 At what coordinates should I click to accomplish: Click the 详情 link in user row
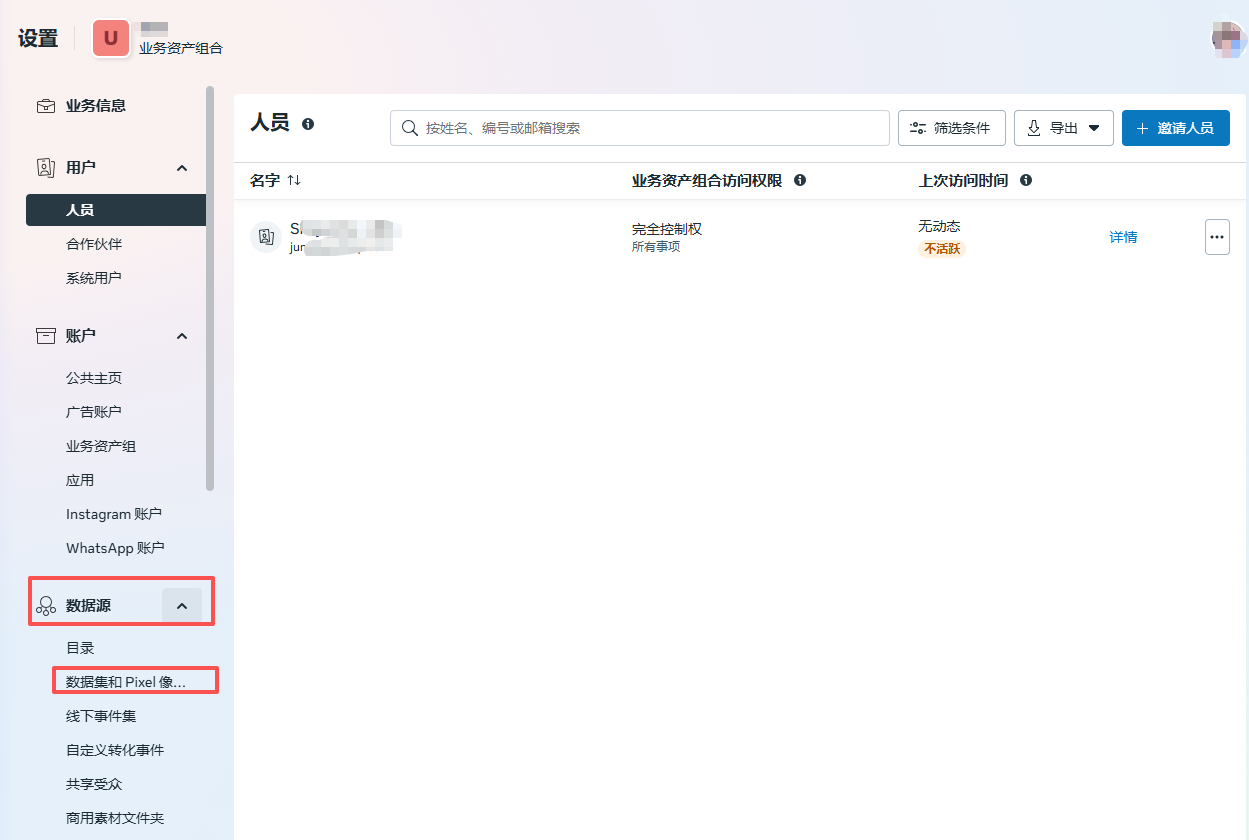click(1123, 237)
